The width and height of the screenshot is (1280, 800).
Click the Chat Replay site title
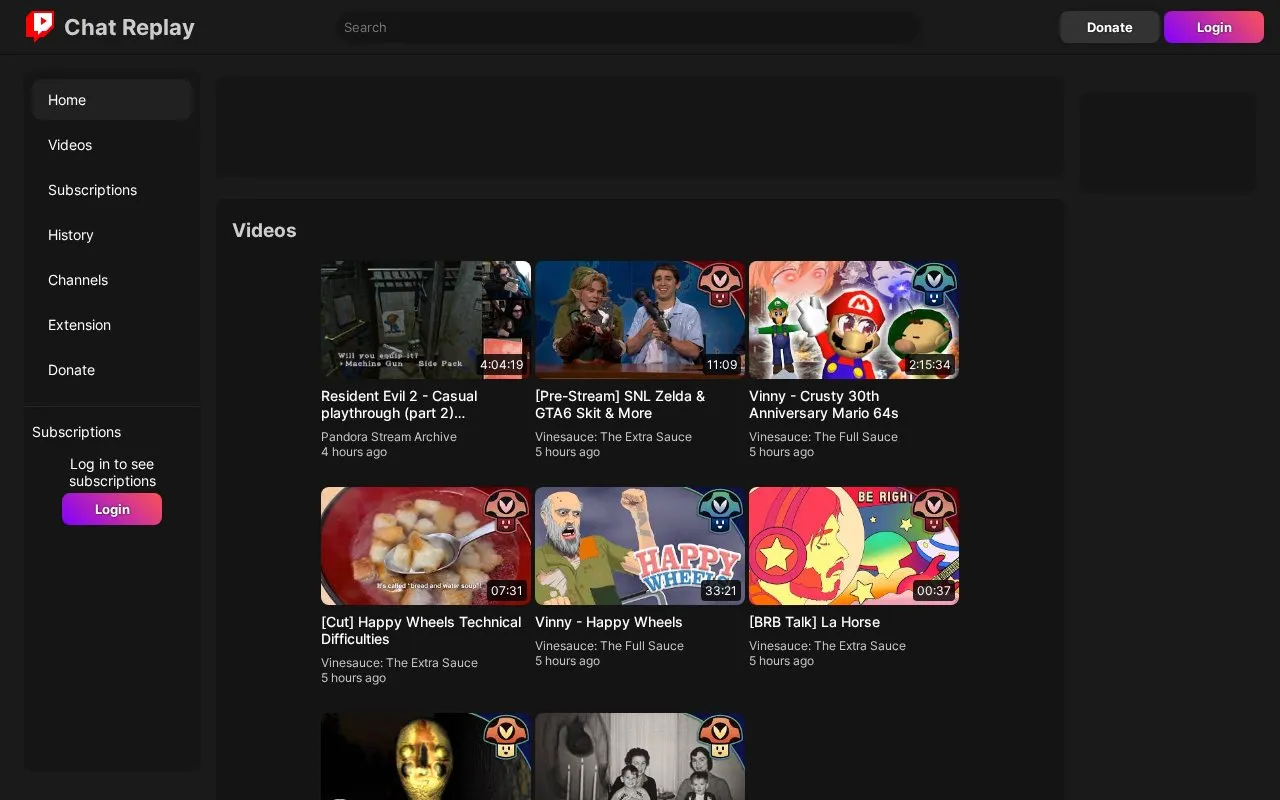coord(129,27)
